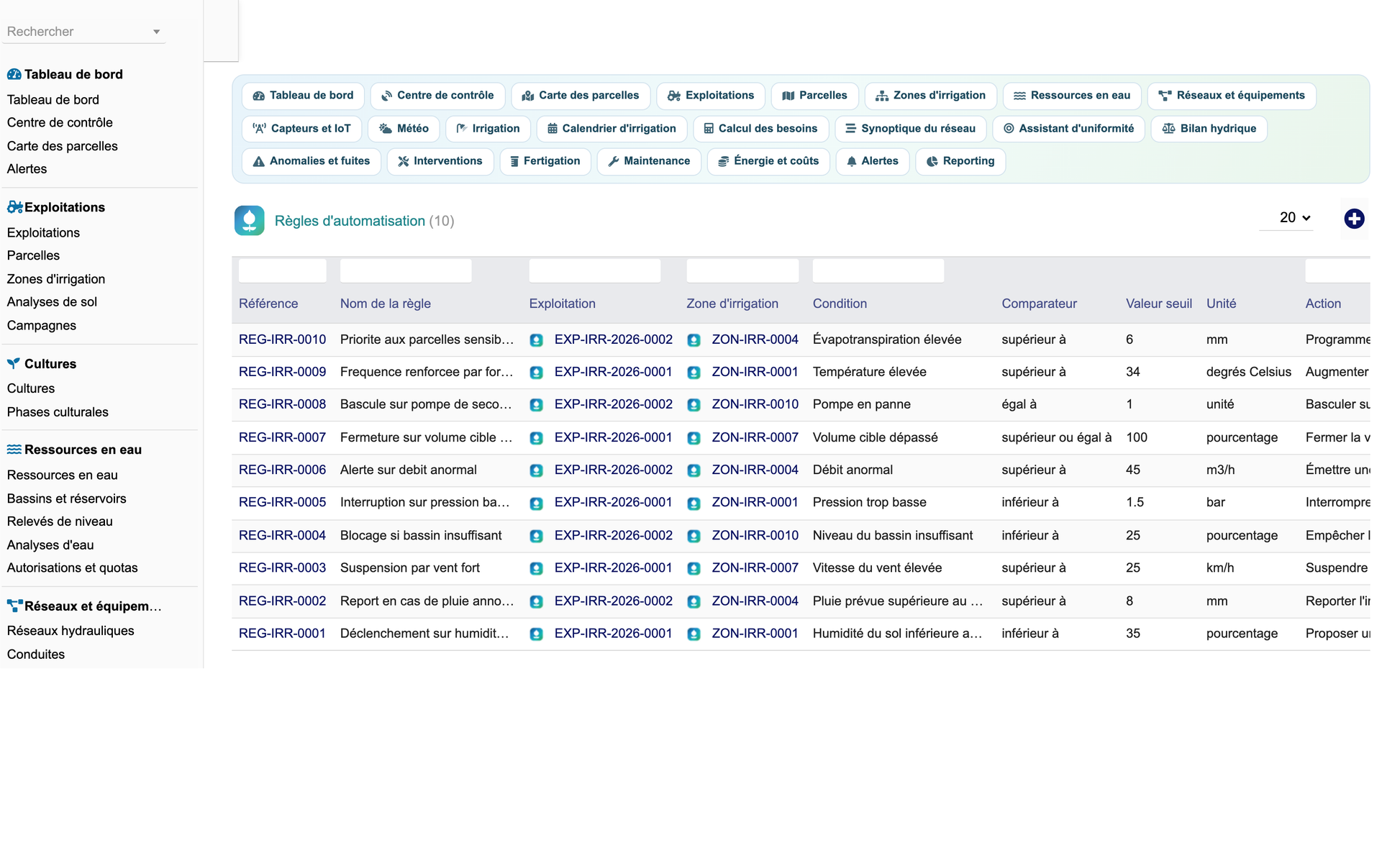The width and height of the screenshot is (1400, 866).
Task: Open Assistant d'uniformité tab
Action: [x=1069, y=129]
